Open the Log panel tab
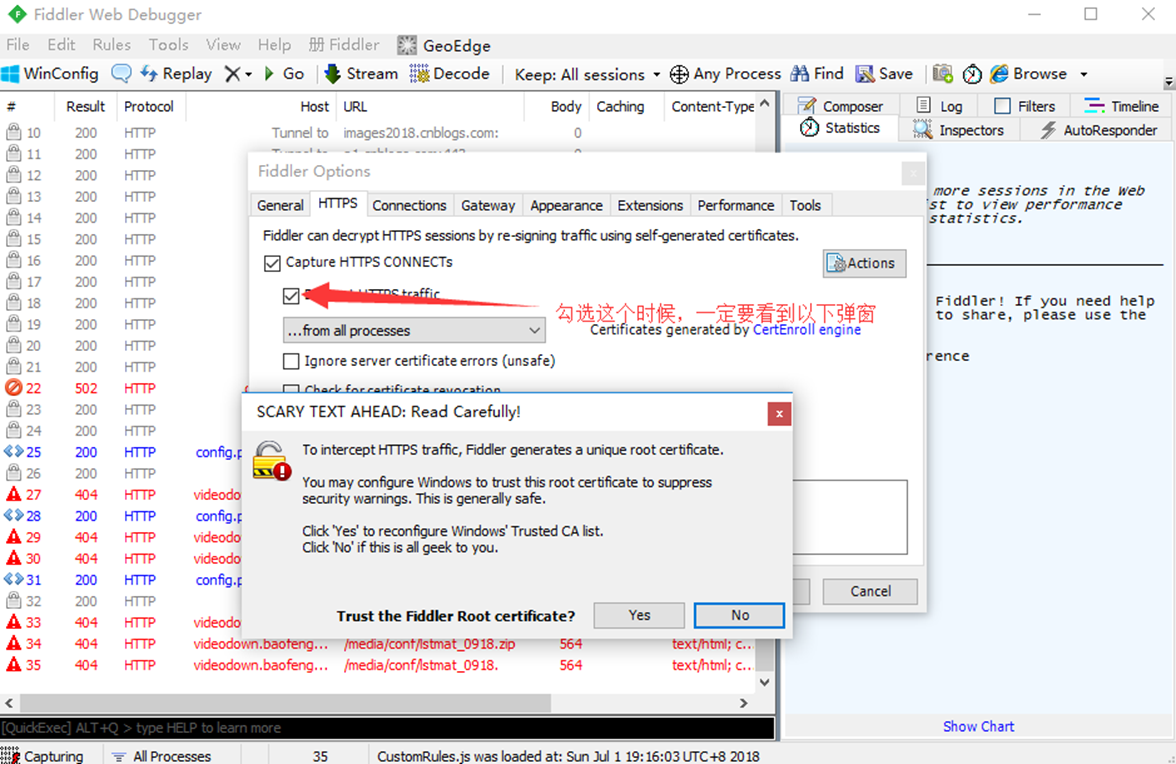Image resolution: width=1176 pixels, height=764 pixels. 939,106
